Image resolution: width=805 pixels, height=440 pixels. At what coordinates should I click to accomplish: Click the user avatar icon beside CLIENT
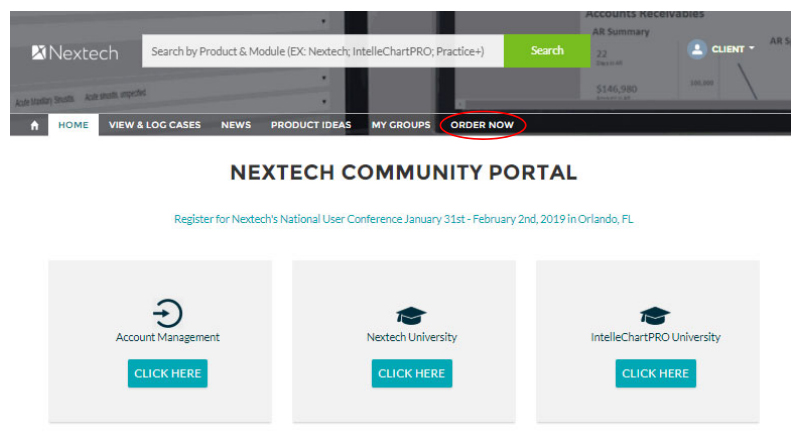pyautogui.click(x=697, y=49)
